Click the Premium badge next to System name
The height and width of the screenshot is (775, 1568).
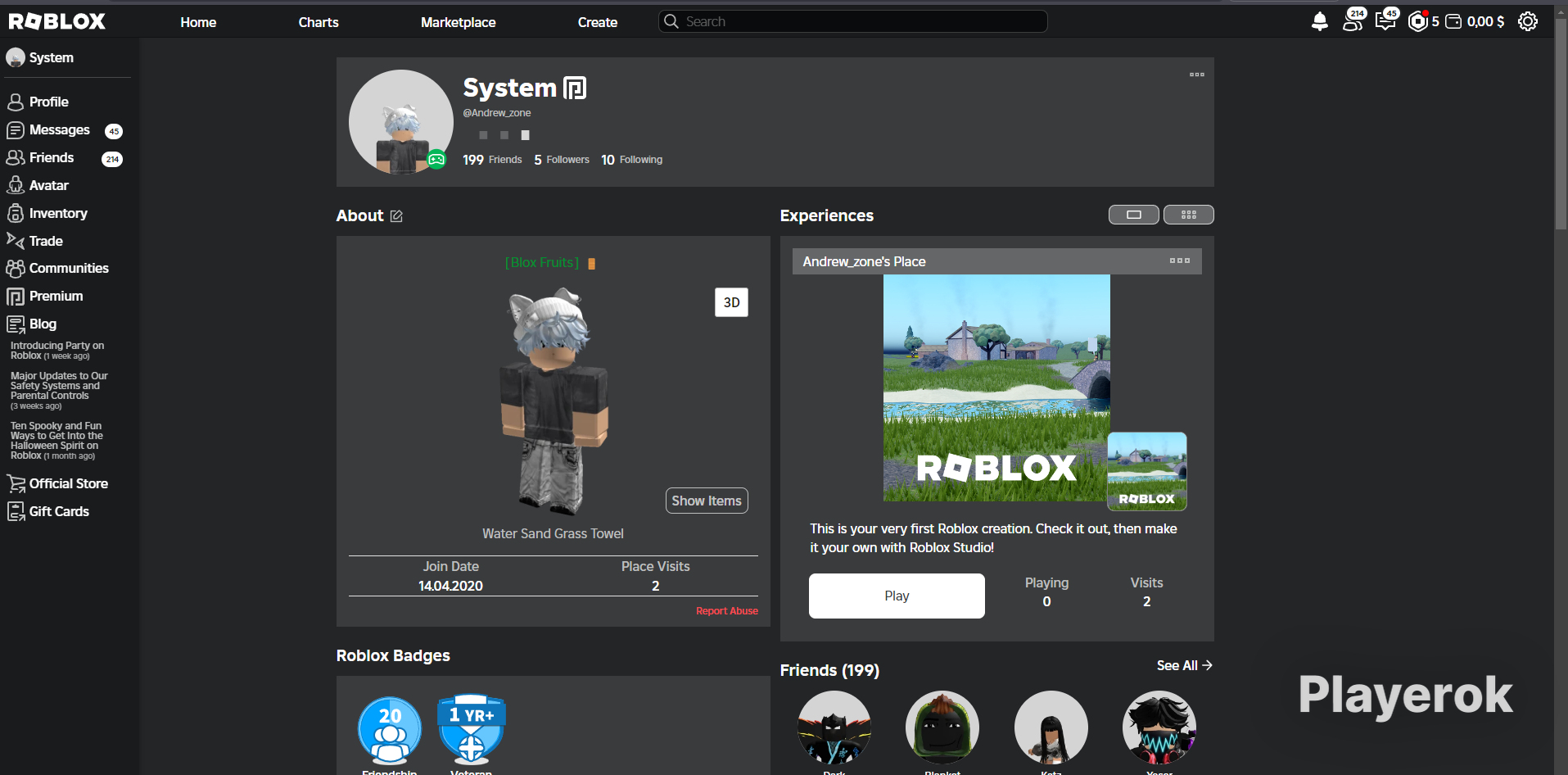click(575, 88)
